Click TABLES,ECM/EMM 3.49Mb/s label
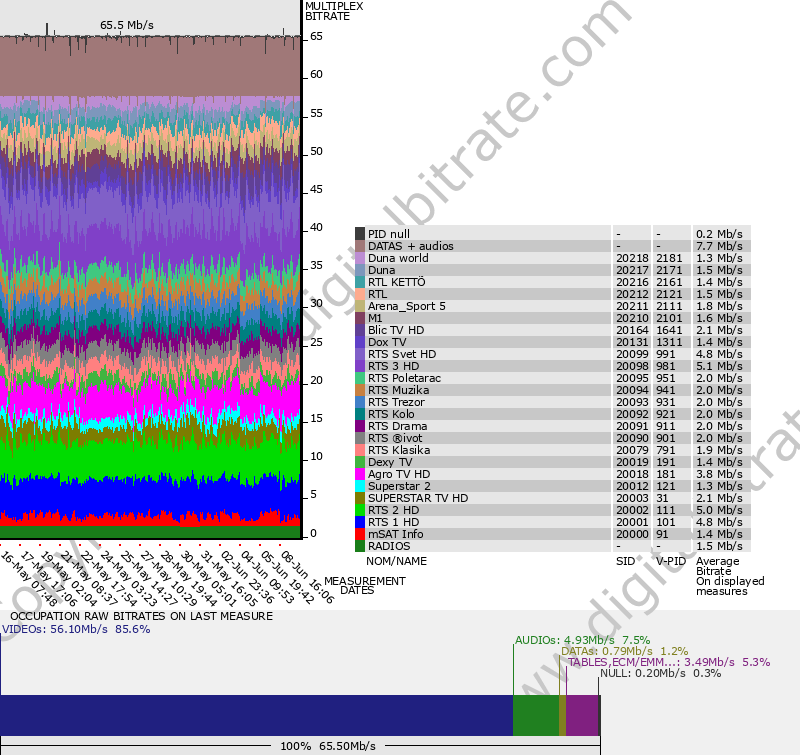The height and width of the screenshot is (755, 800). [x=669, y=662]
